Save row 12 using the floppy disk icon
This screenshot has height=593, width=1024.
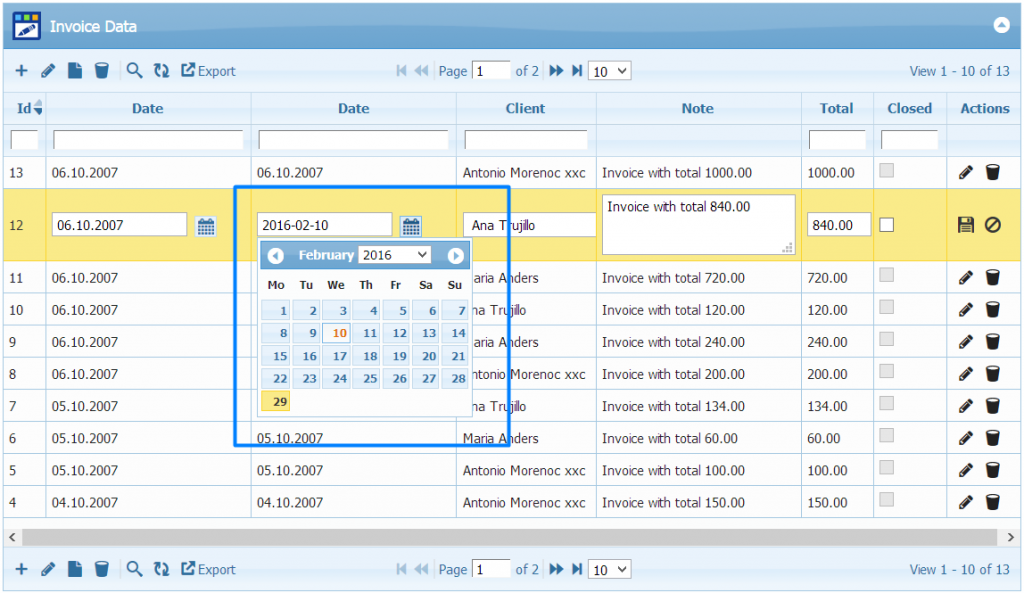click(965, 225)
